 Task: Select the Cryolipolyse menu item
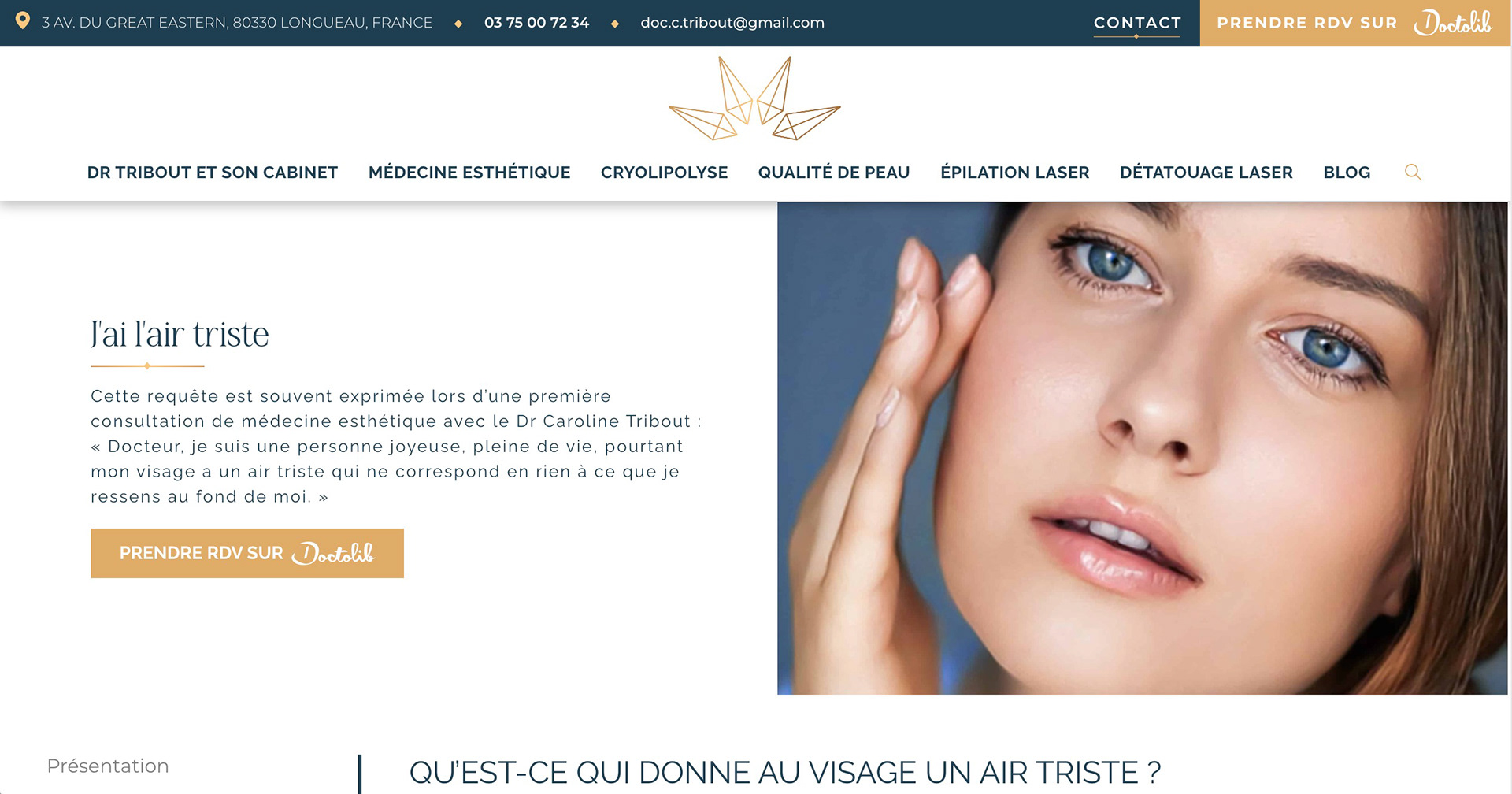(x=664, y=173)
